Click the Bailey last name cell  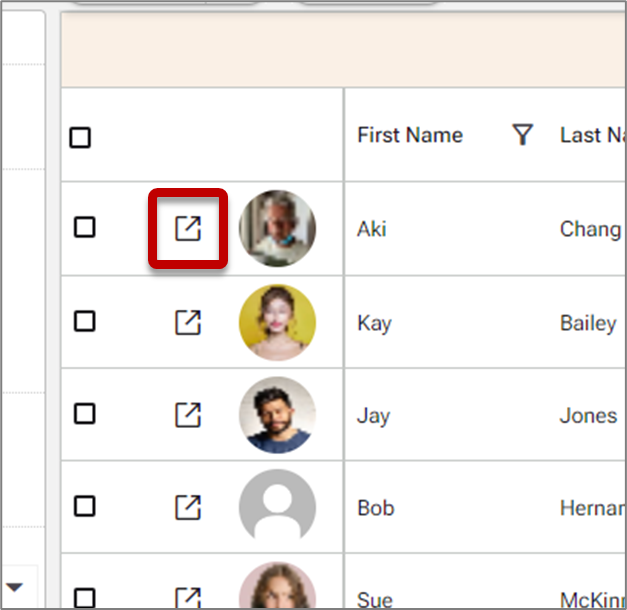point(588,323)
